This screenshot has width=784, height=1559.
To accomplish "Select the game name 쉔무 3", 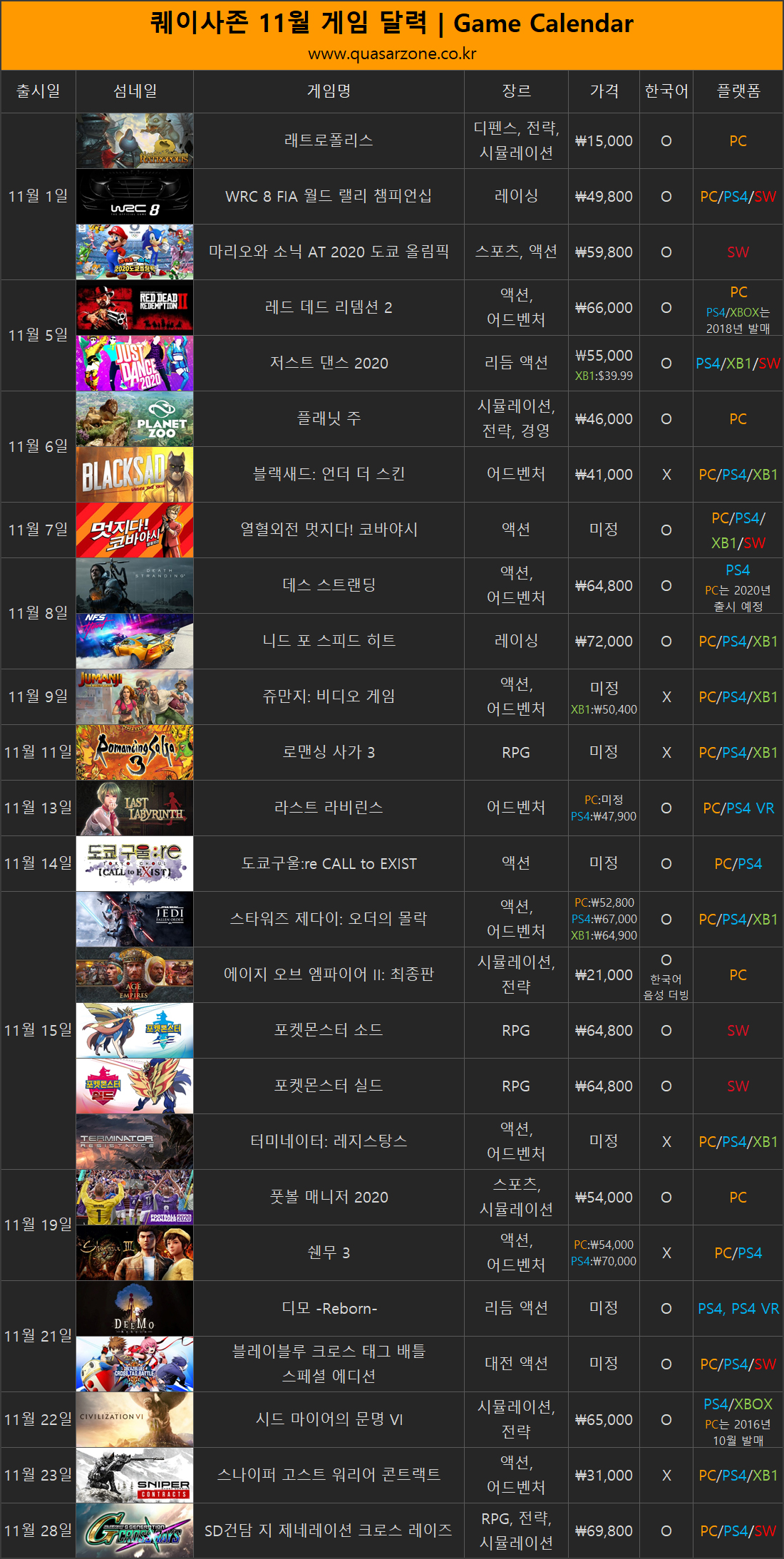I will coord(329,1252).
